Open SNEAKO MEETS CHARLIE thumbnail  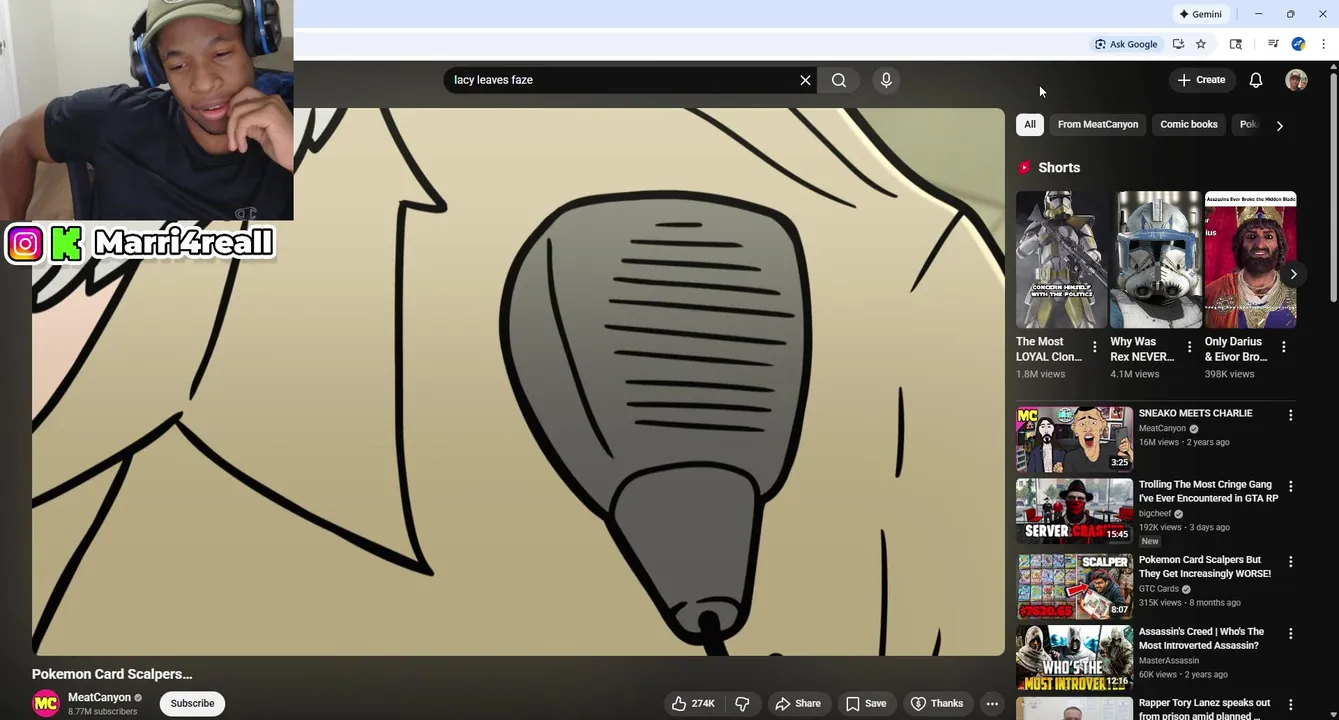click(1075, 439)
